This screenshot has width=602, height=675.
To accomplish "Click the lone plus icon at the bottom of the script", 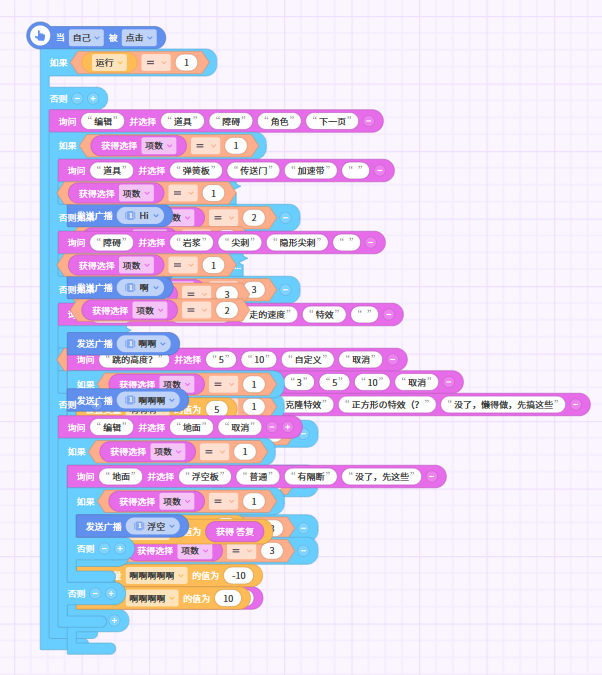I will (x=115, y=620).
